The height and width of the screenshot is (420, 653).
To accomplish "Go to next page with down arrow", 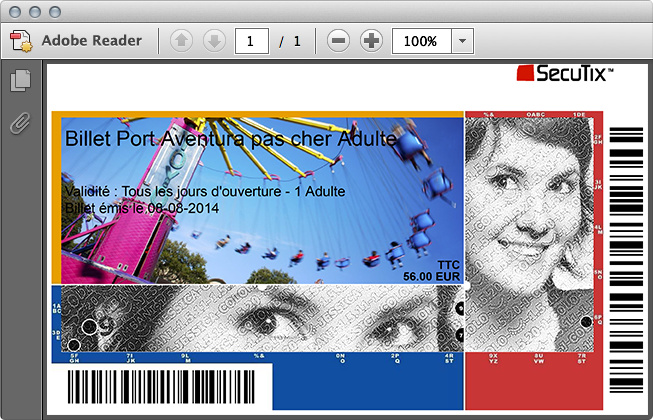I will pyautogui.click(x=214, y=41).
